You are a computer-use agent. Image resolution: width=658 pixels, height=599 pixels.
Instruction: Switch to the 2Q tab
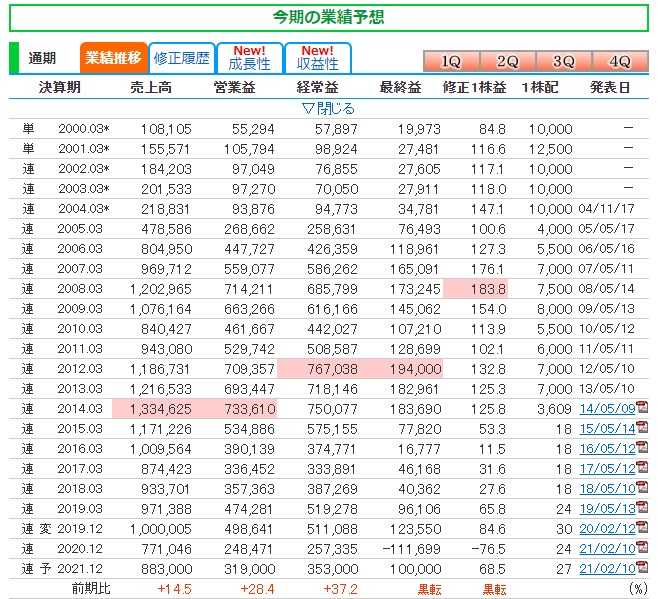(508, 60)
